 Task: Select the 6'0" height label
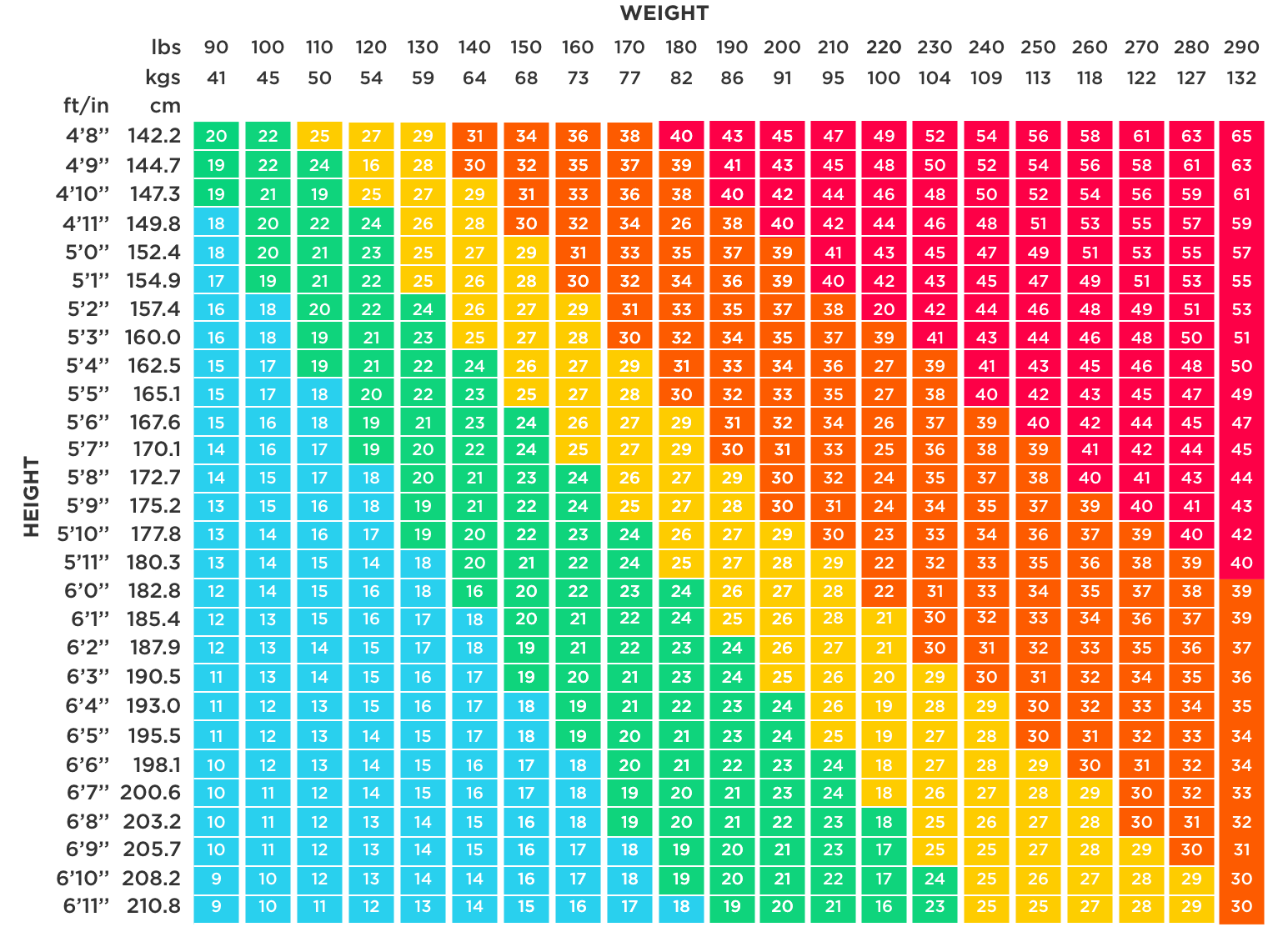pos(88,591)
